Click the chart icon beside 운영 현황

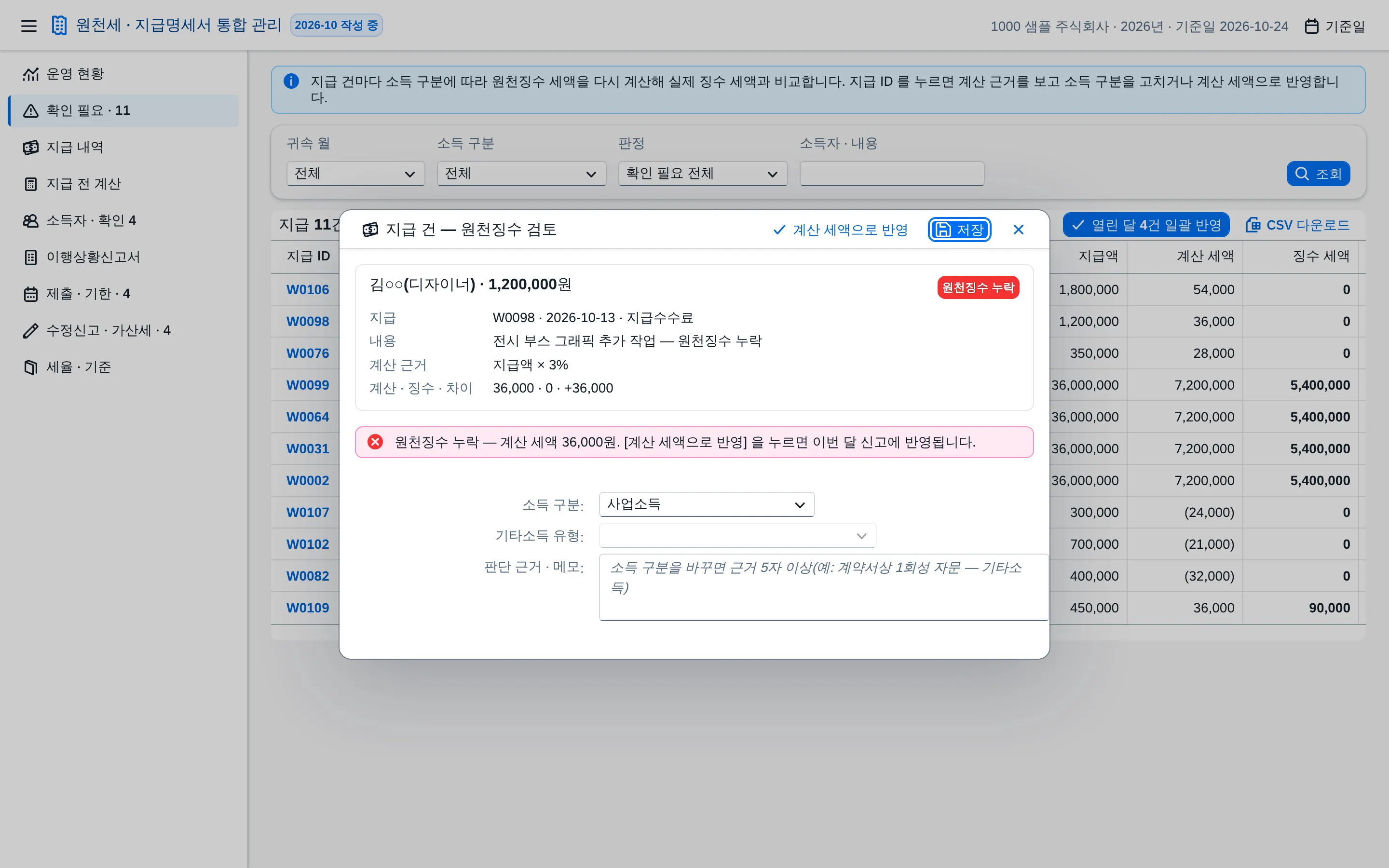point(31,74)
